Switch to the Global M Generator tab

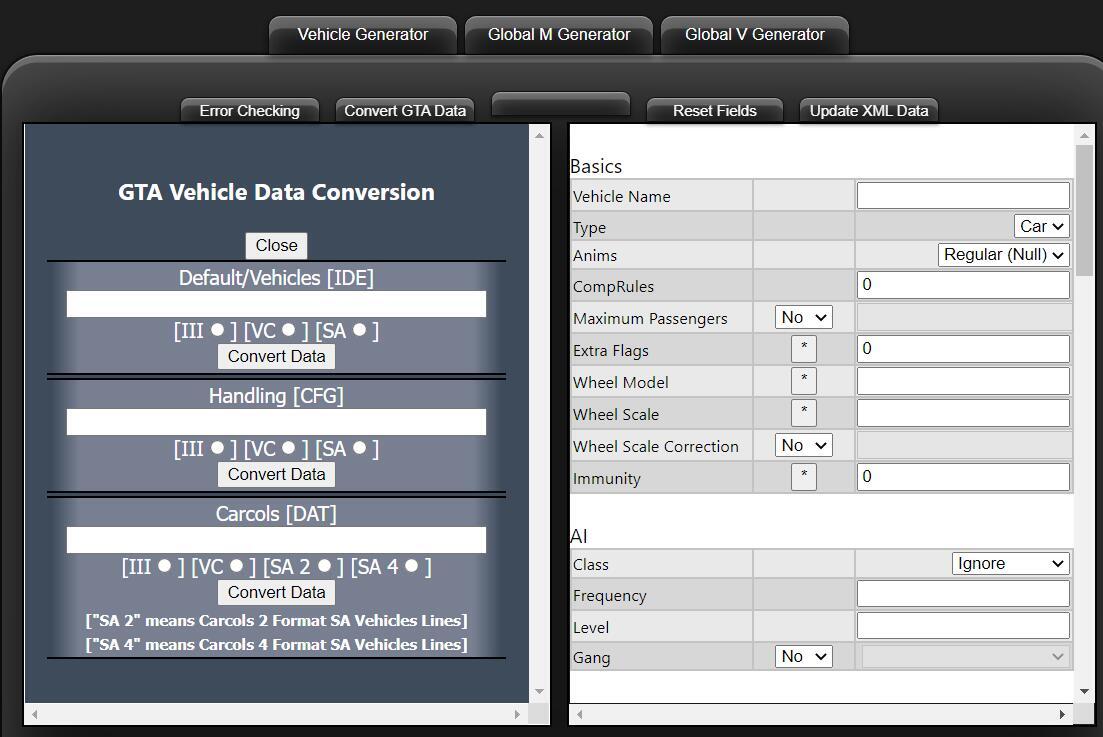coord(559,34)
